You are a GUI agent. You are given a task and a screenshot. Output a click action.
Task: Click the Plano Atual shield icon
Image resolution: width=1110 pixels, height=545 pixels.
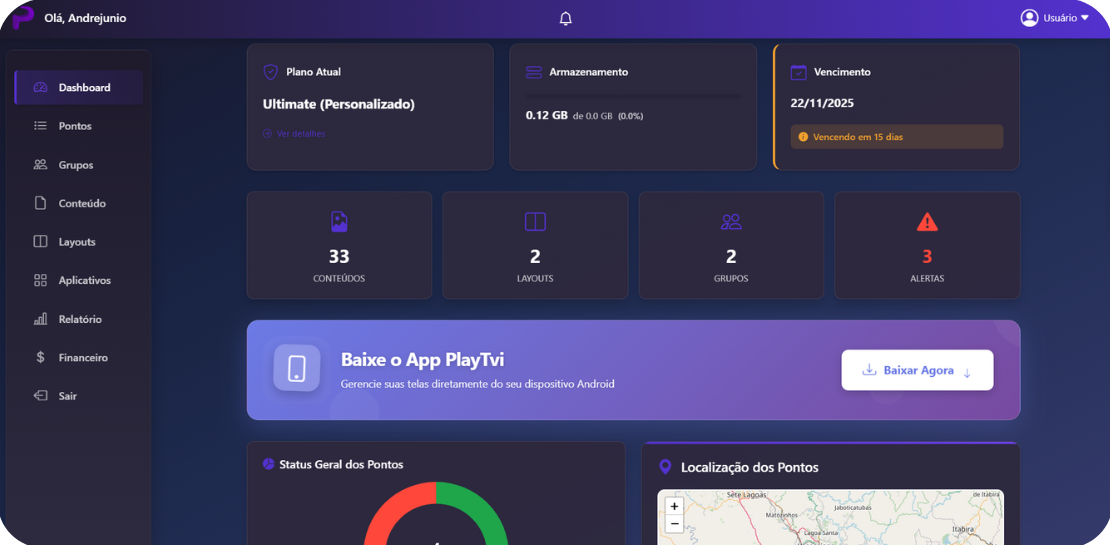[x=270, y=72]
